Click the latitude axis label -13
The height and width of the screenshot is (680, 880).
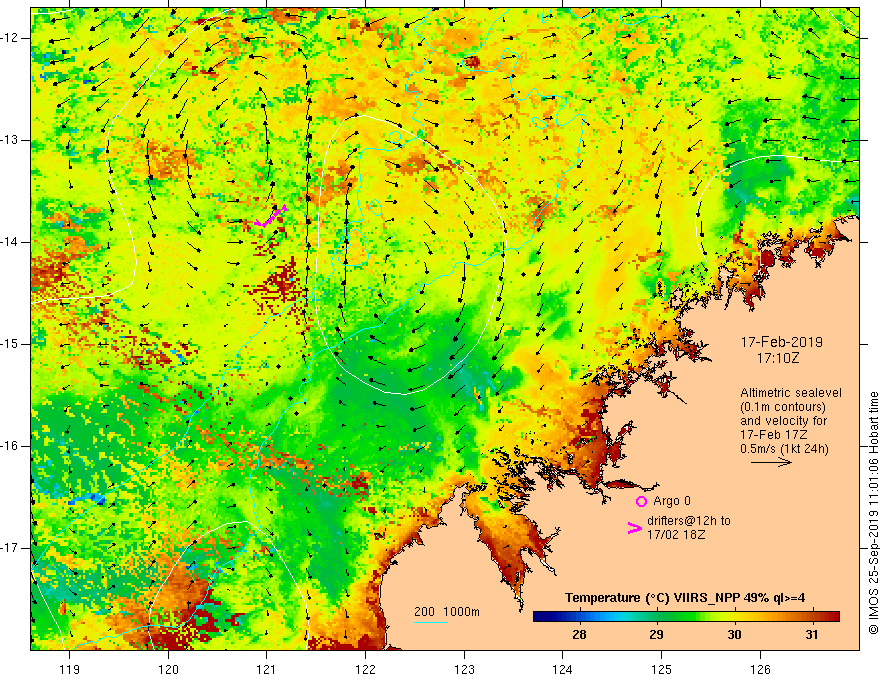(10, 140)
